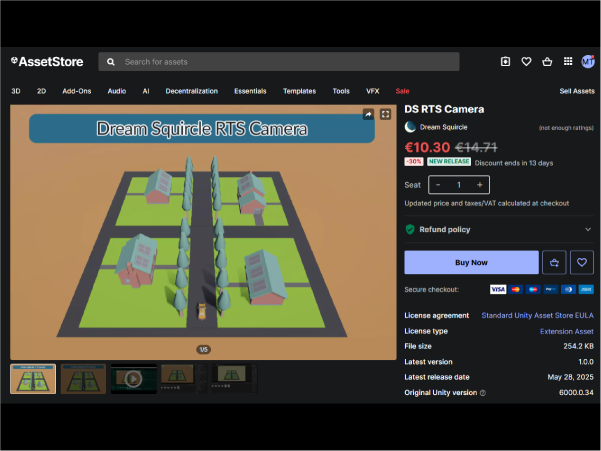Open the VFX category

[x=373, y=91]
